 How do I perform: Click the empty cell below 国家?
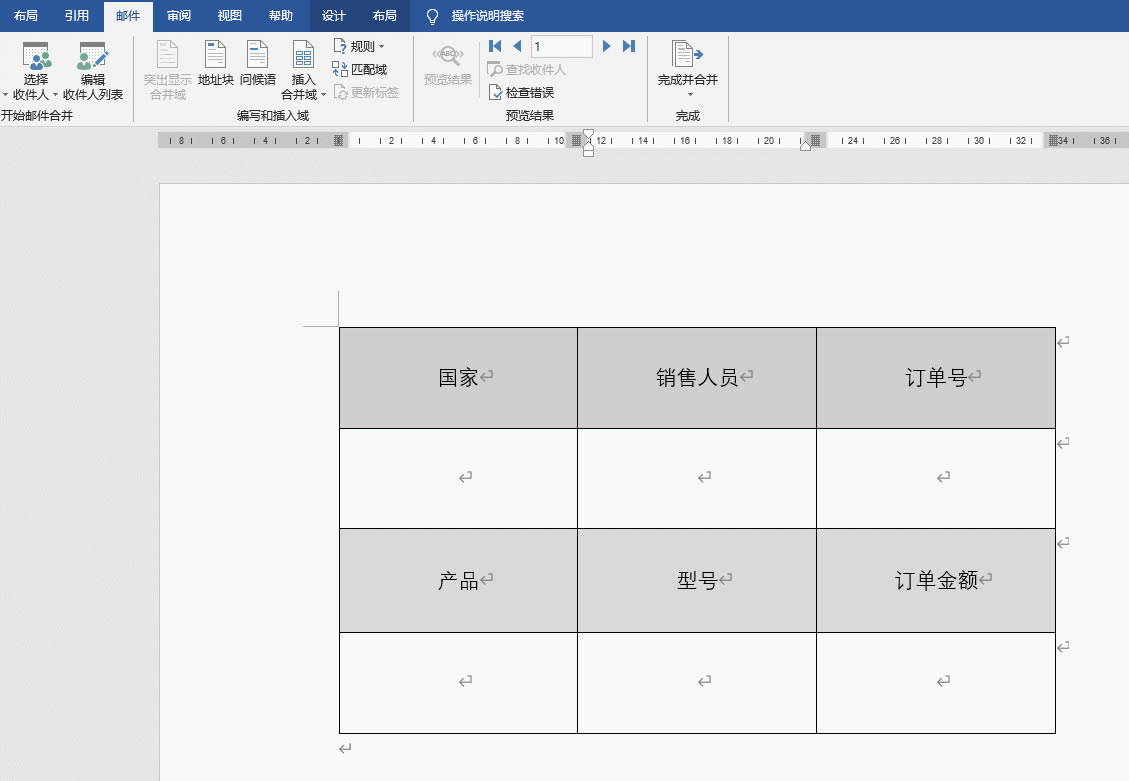[x=458, y=478]
